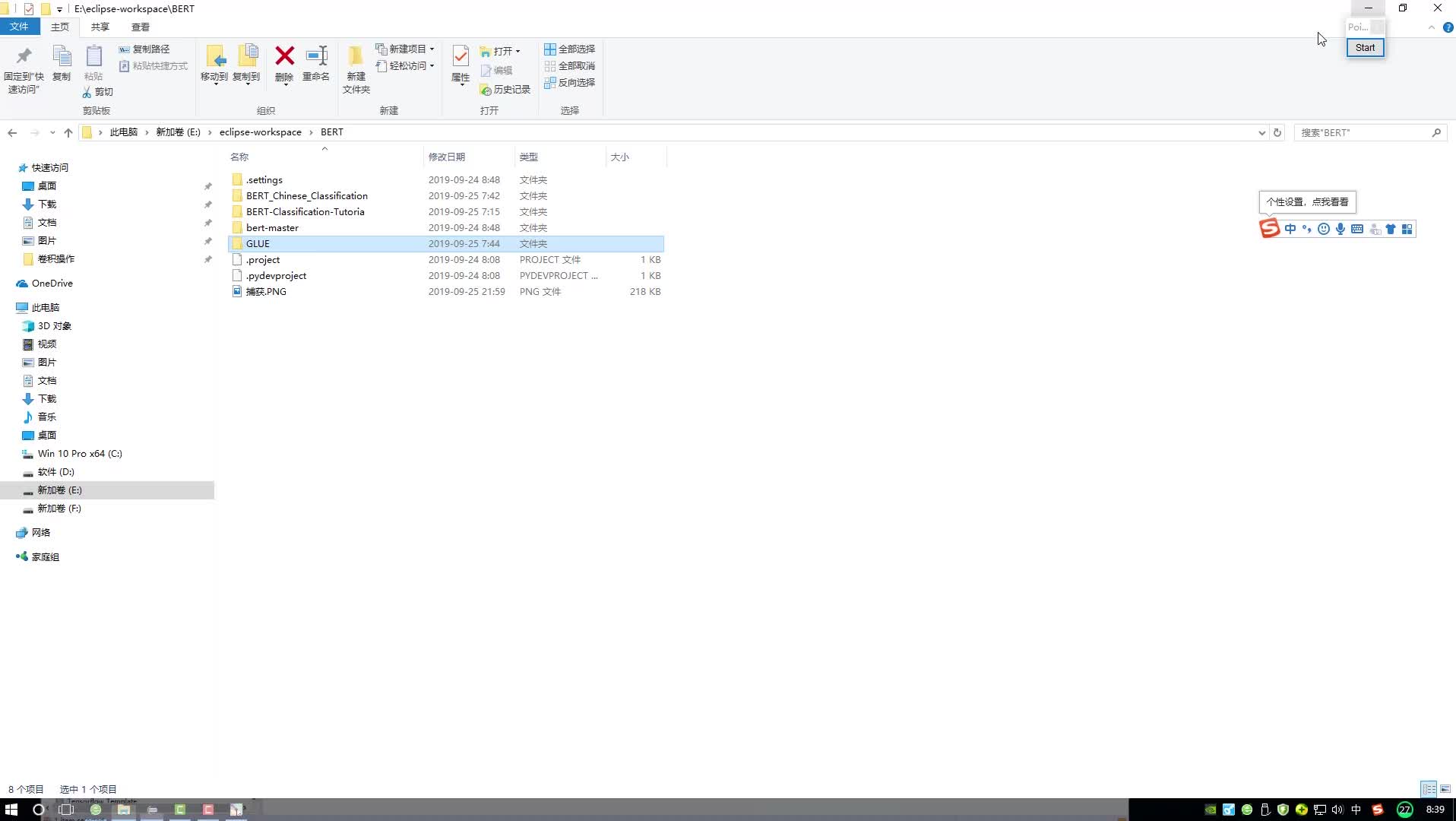Click the Copy (复制) ribbon icon
Viewport: 1456px width, 821px height.
point(62,56)
